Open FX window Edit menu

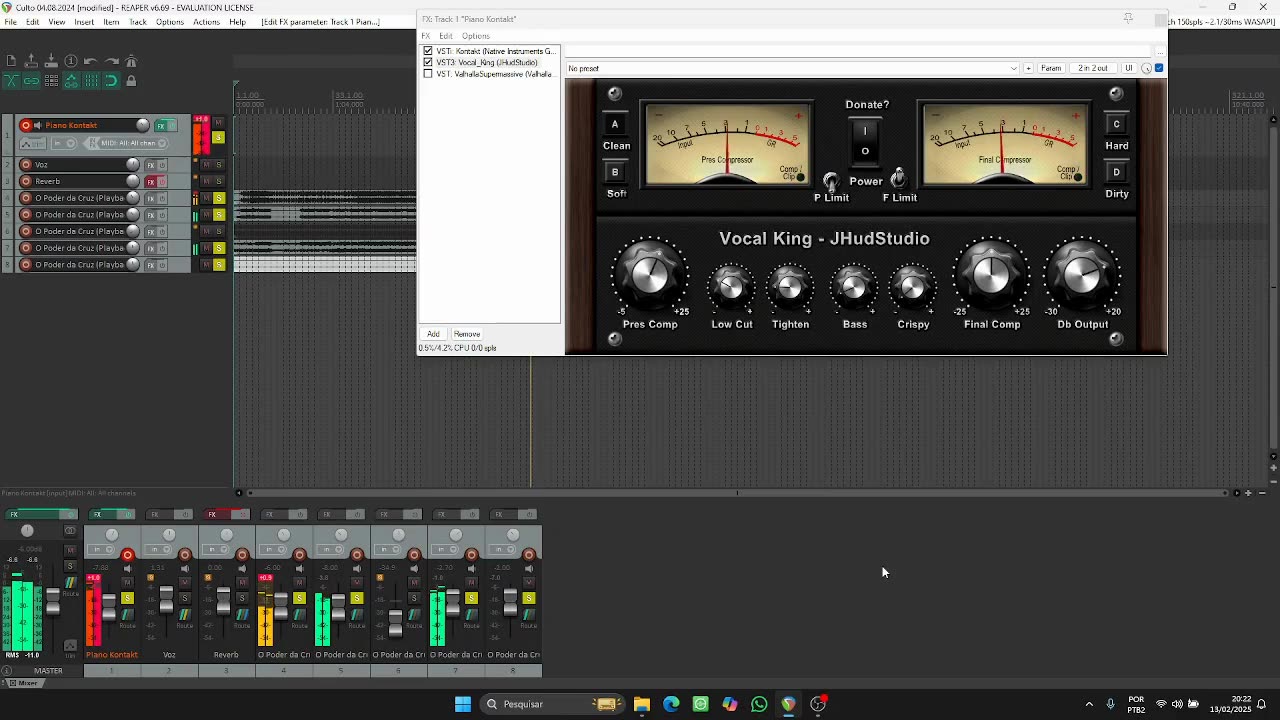446,36
